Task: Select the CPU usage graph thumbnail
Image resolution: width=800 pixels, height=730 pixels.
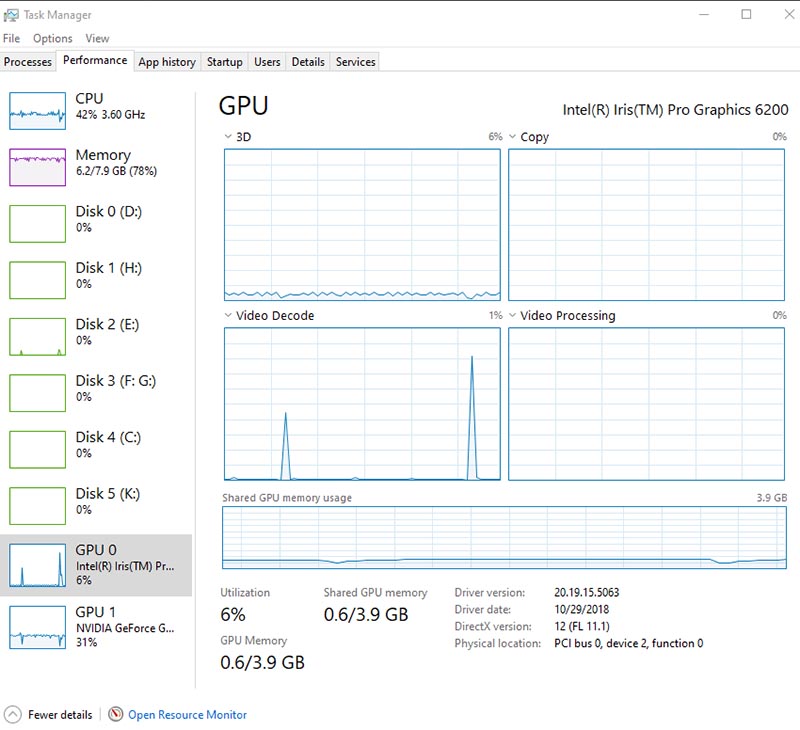Action: click(38, 111)
